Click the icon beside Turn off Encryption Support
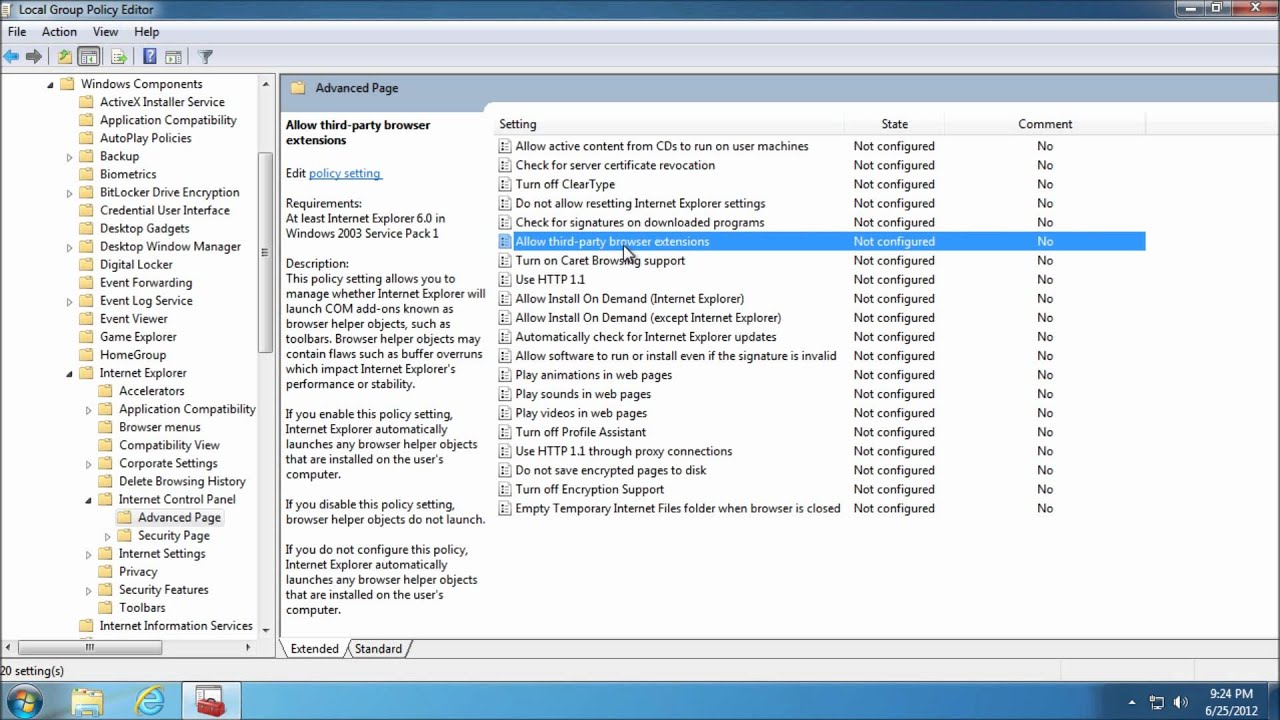The height and width of the screenshot is (720, 1280). tap(505, 489)
